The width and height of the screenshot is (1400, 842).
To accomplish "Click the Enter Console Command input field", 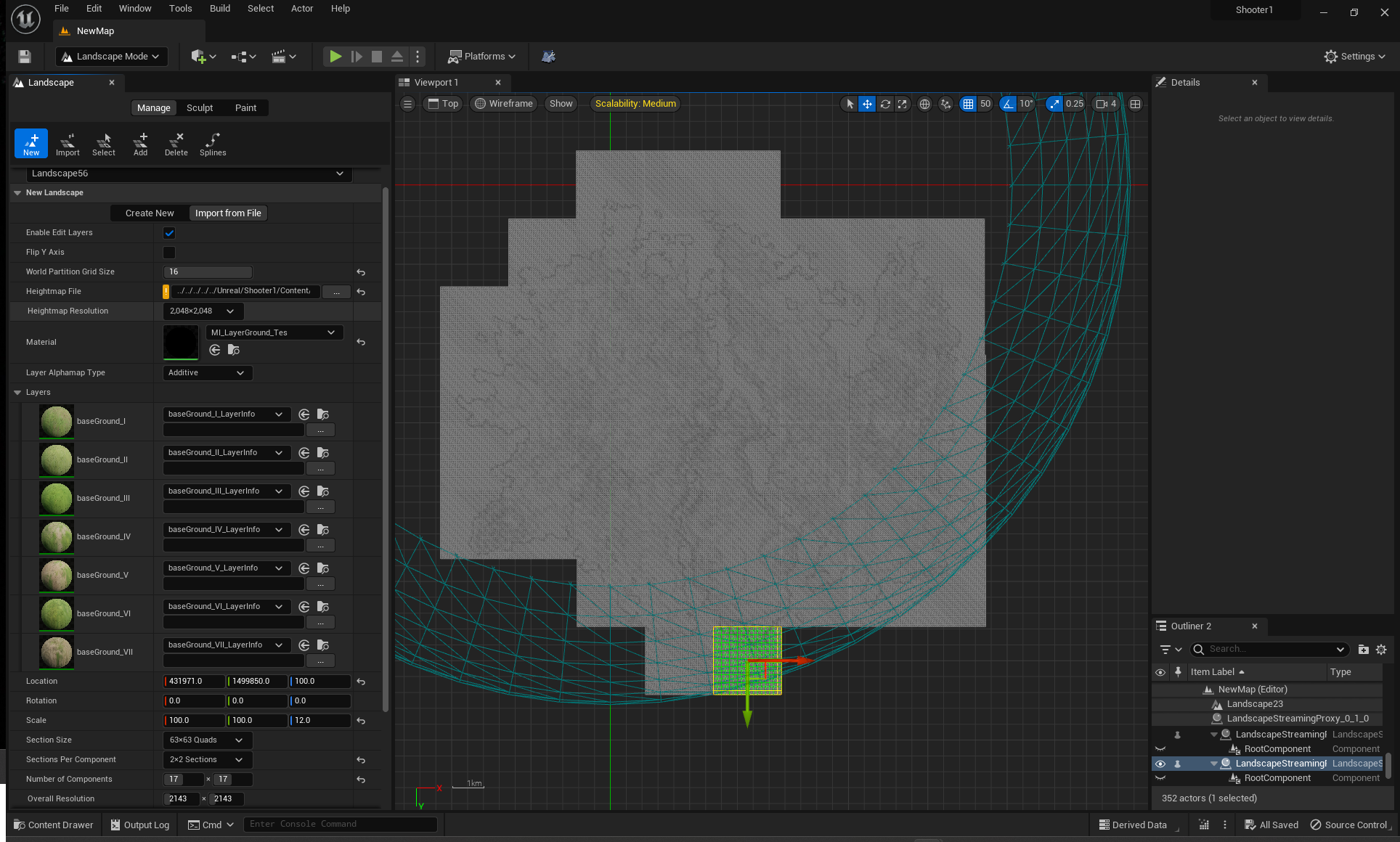I will click(340, 824).
